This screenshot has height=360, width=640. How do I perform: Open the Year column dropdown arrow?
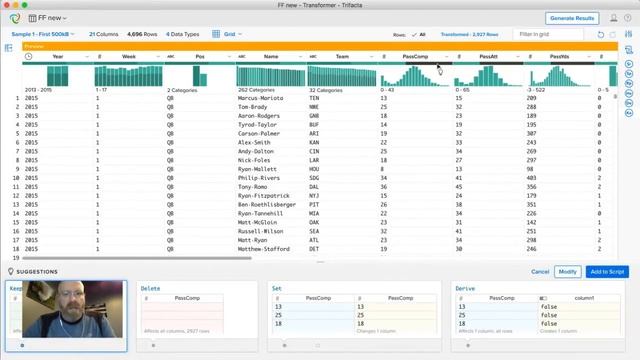(x=87, y=57)
